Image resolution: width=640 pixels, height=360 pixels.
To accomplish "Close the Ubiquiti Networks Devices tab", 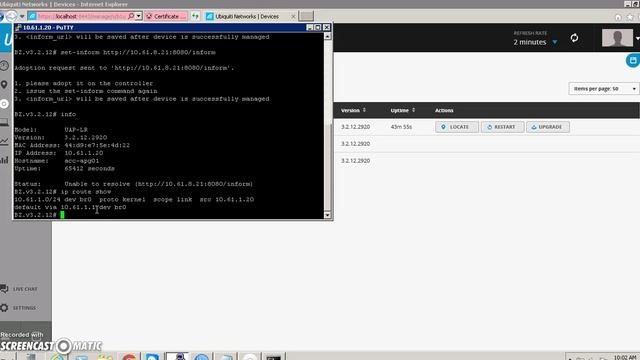I will coord(293,16).
